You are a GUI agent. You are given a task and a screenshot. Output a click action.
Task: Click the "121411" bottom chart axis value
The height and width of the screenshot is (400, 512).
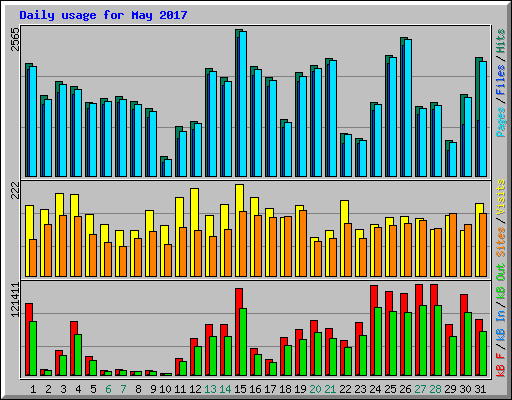point(16,300)
